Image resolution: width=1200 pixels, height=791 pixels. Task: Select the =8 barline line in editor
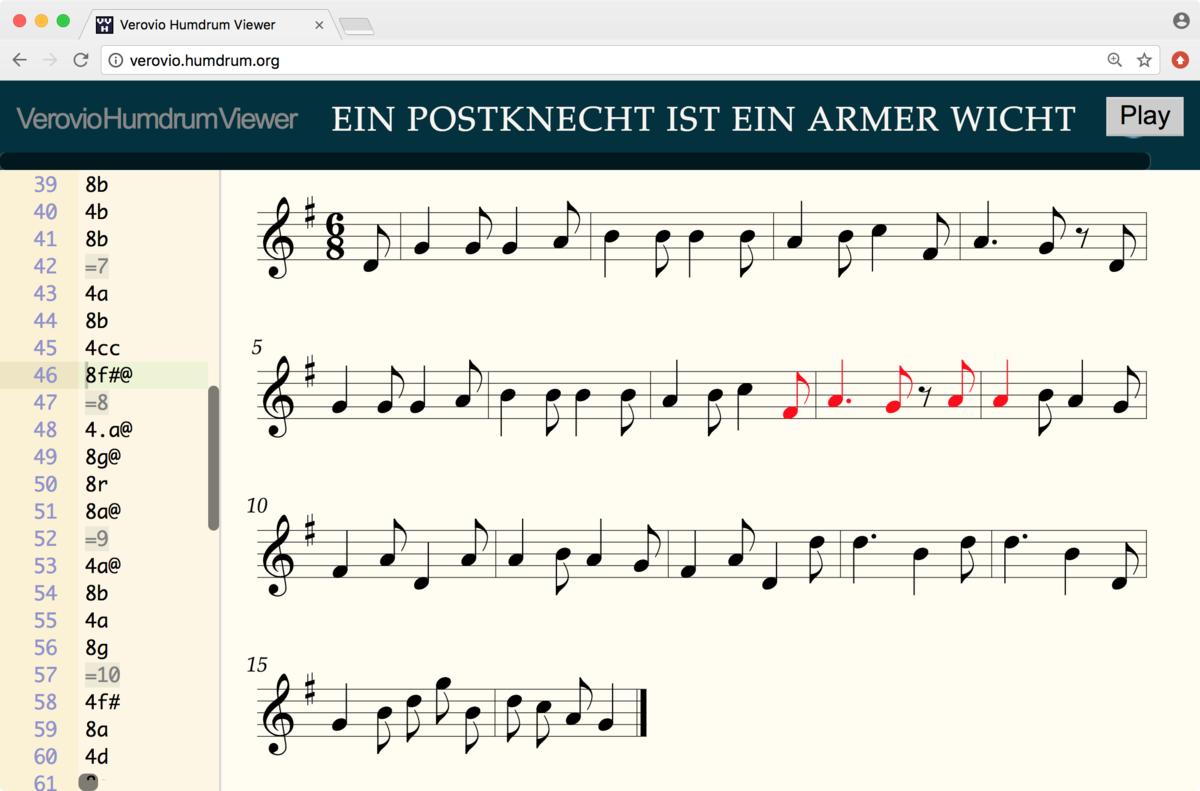click(97, 402)
